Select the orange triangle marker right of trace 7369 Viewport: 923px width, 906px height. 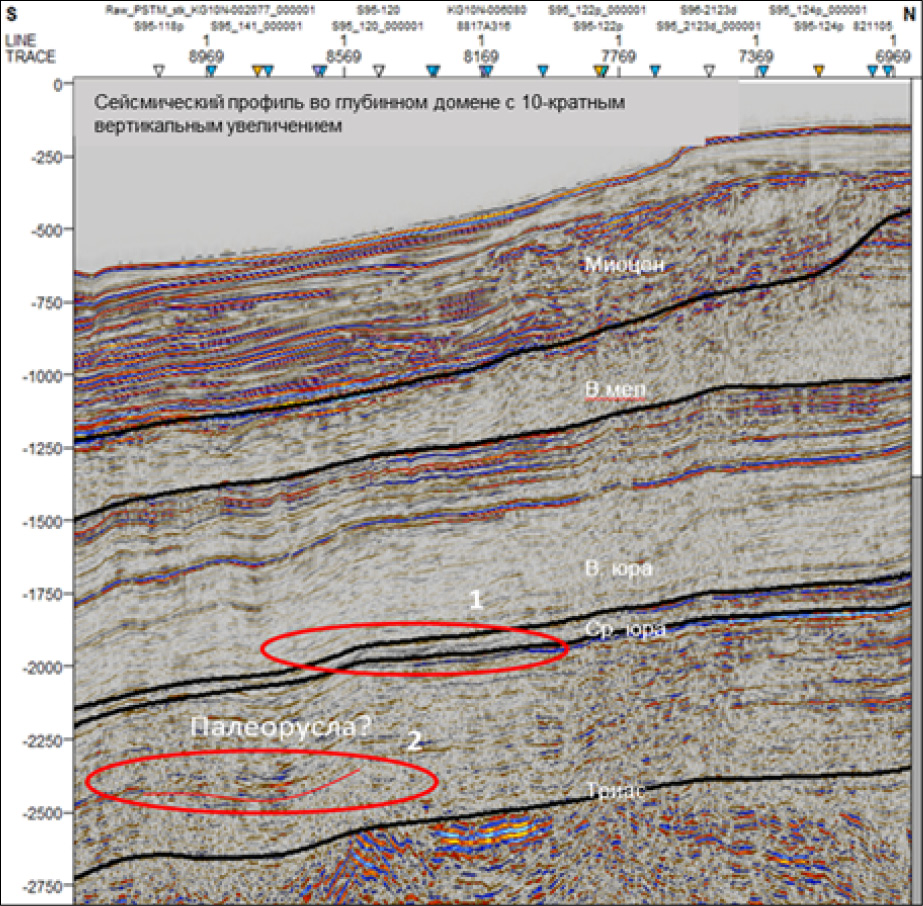pyautogui.click(x=819, y=71)
